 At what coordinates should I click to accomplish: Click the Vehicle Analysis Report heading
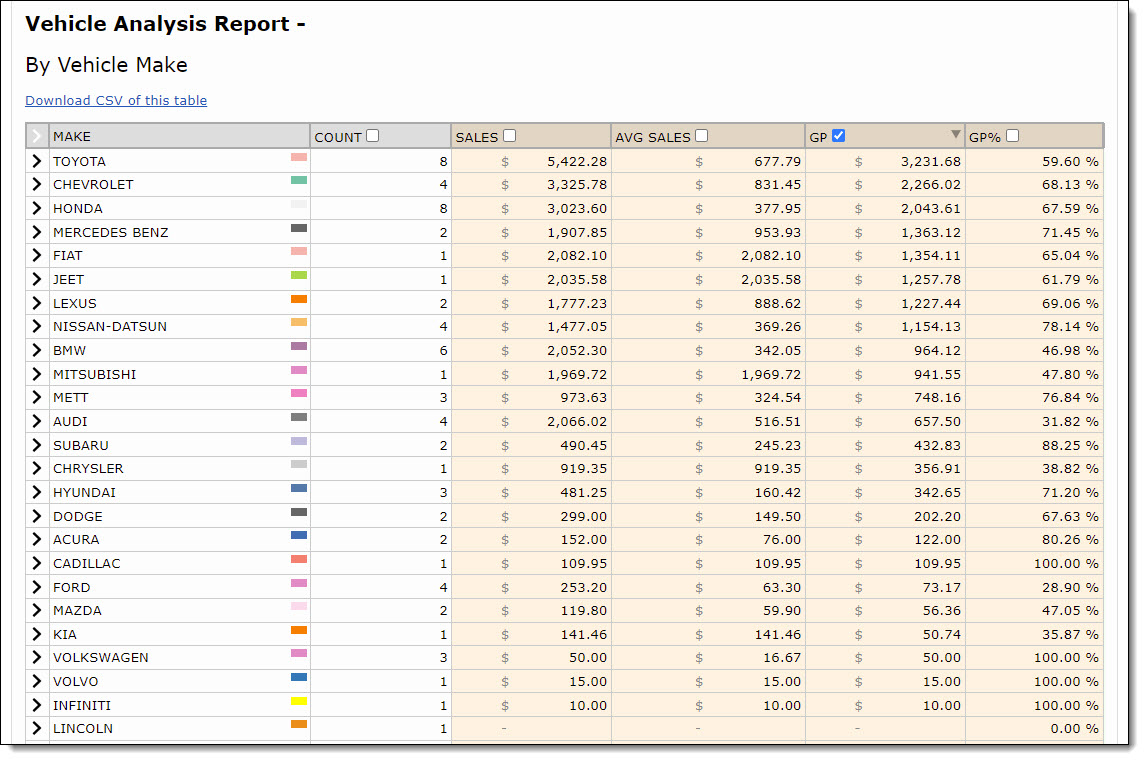point(165,24)
